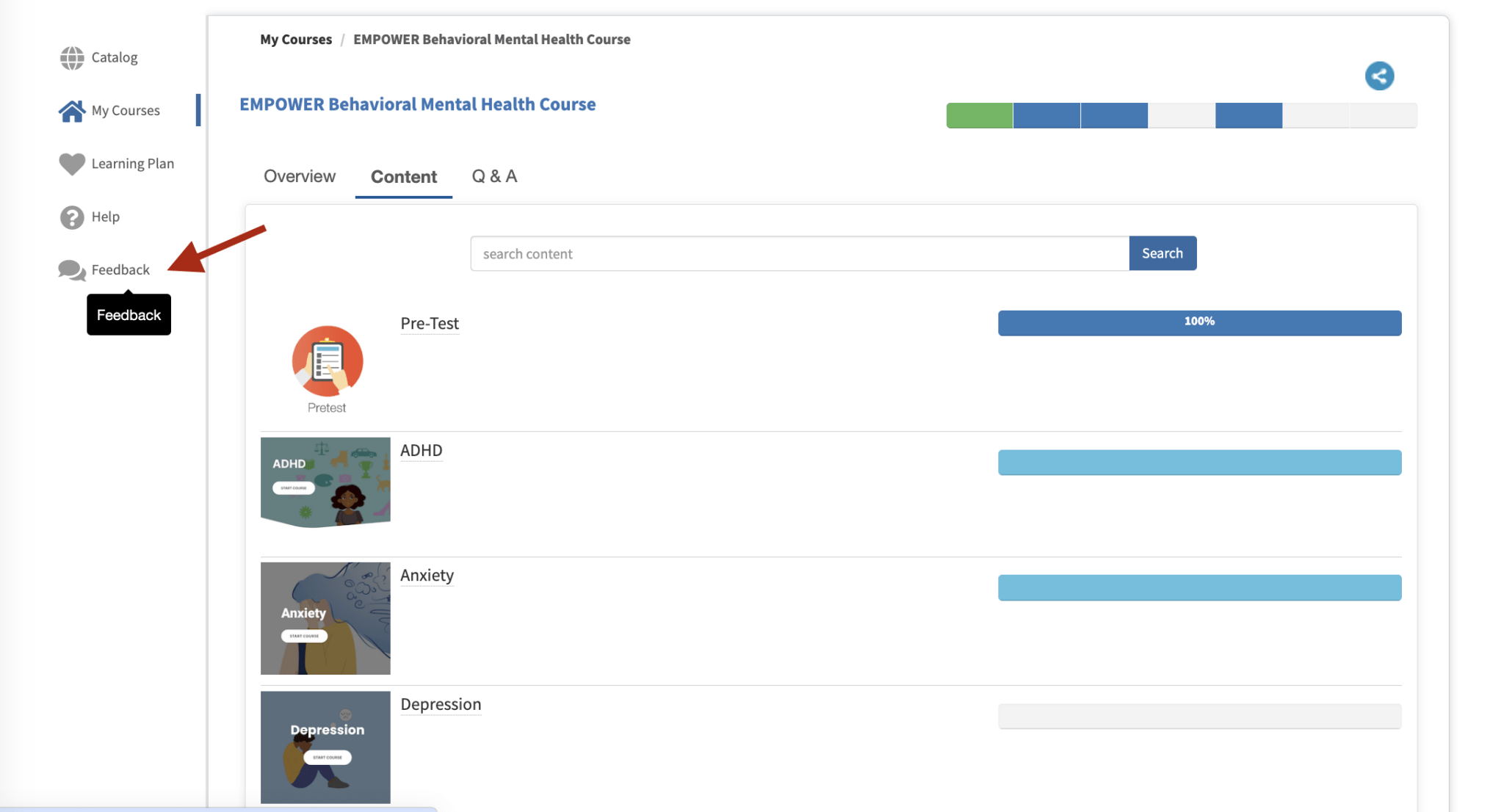Click the blue share icon
The height and width of the screenshot is (812, 1504).
click(x=1379, y=76)
